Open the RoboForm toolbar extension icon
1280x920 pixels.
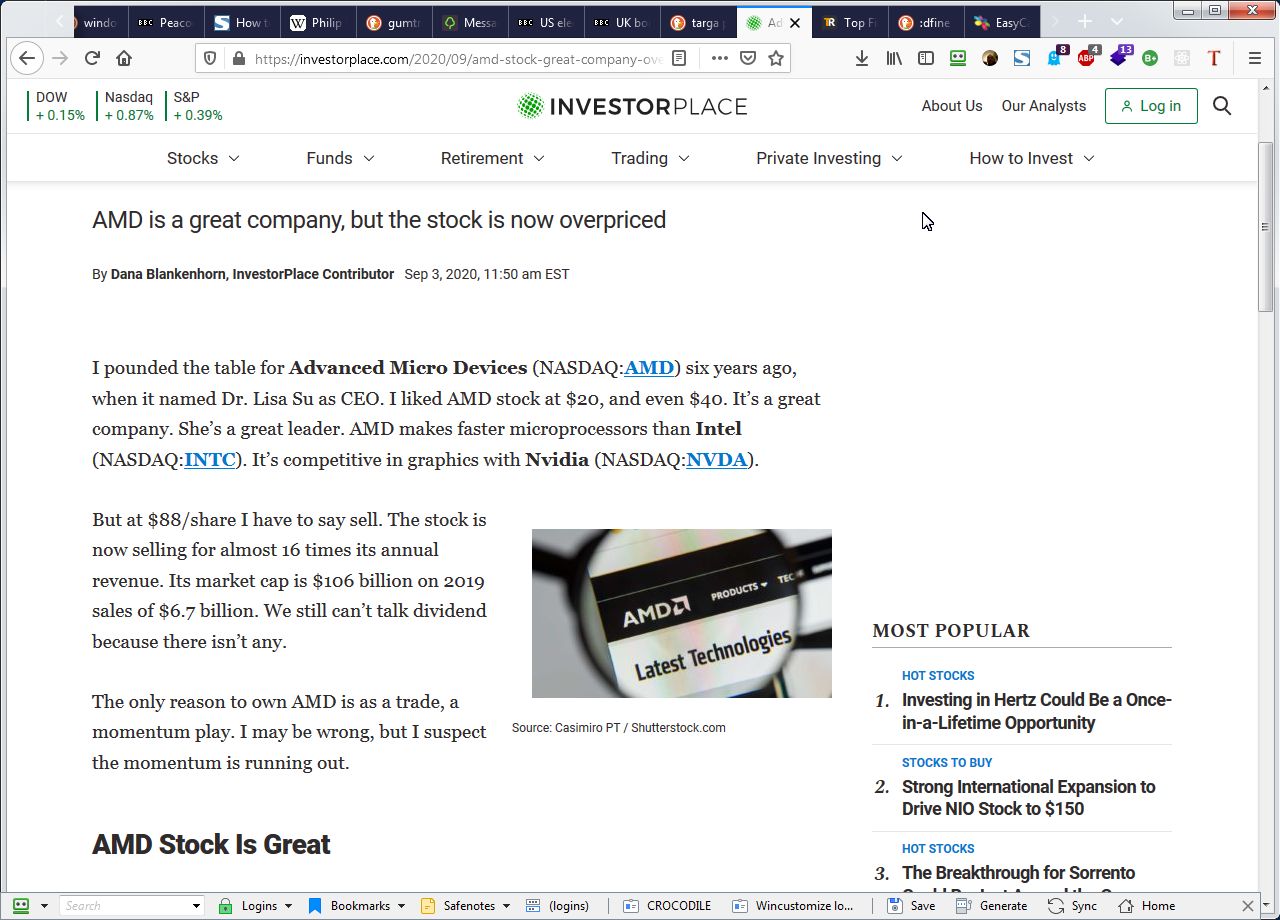pos(958,58)
